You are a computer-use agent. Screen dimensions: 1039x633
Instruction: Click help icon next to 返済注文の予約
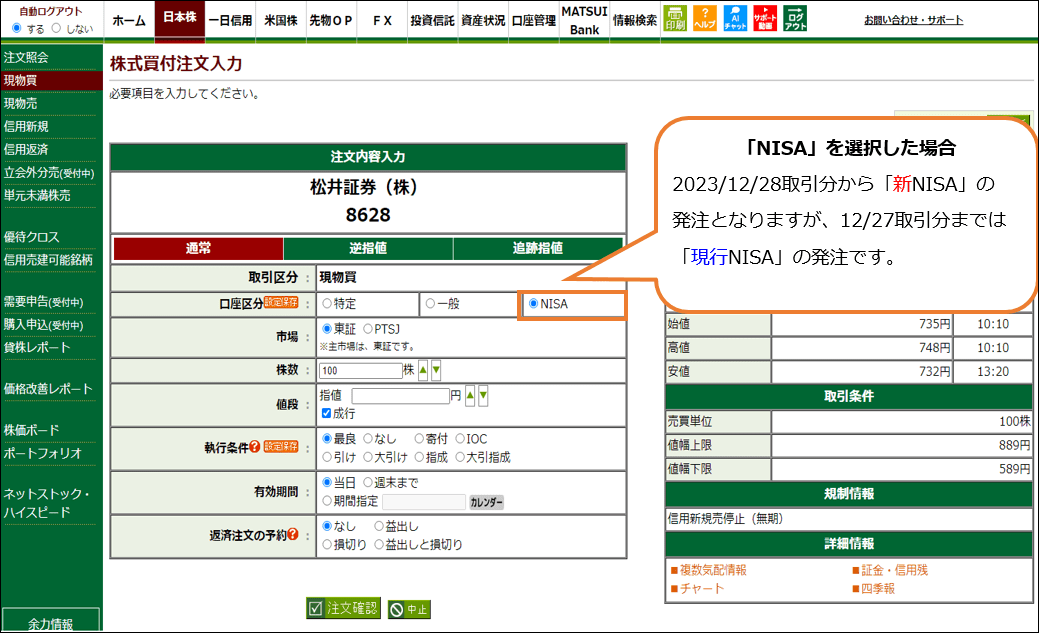(293, 534)
